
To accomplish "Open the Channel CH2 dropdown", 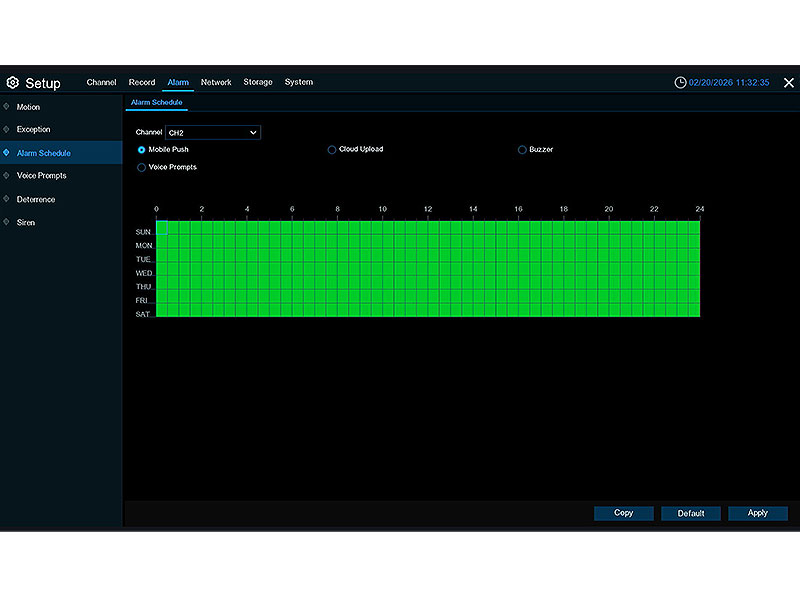I will tap(212, 132).
